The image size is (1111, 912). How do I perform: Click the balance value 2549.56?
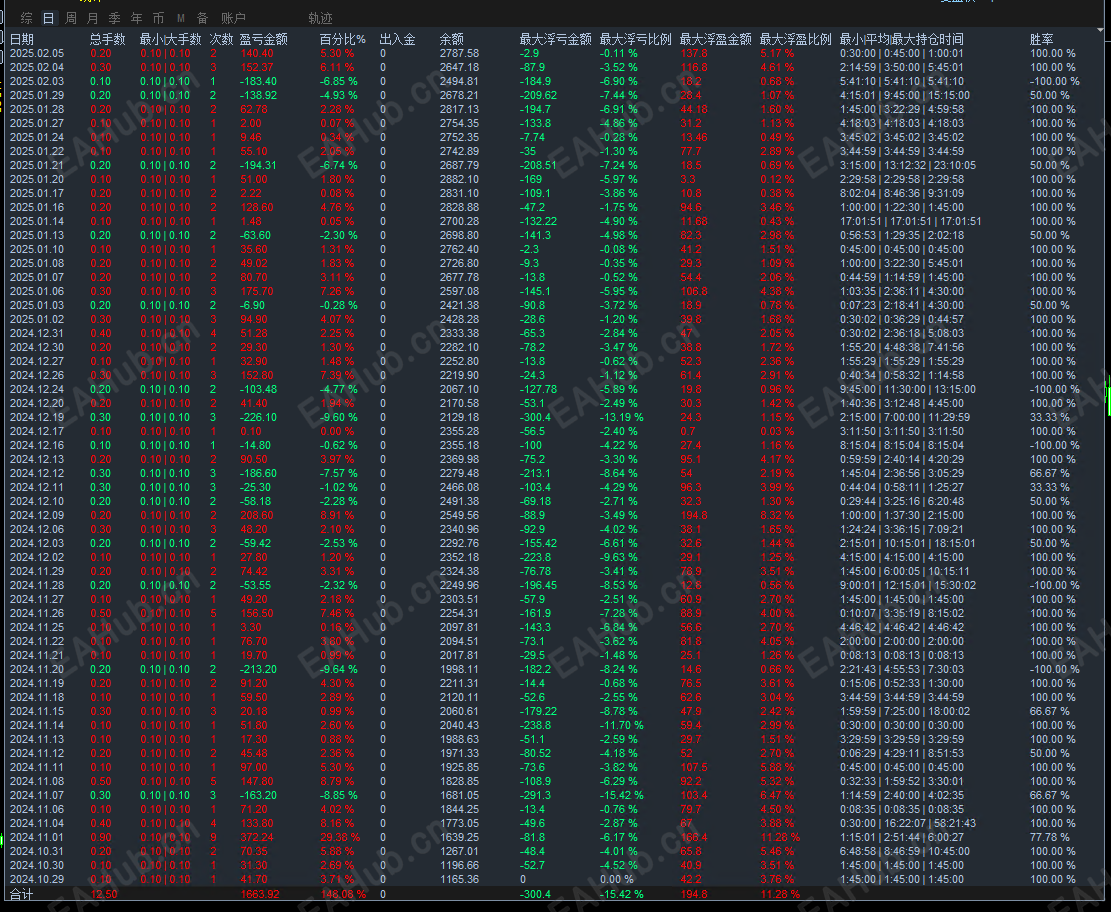(x=459, y=515)
